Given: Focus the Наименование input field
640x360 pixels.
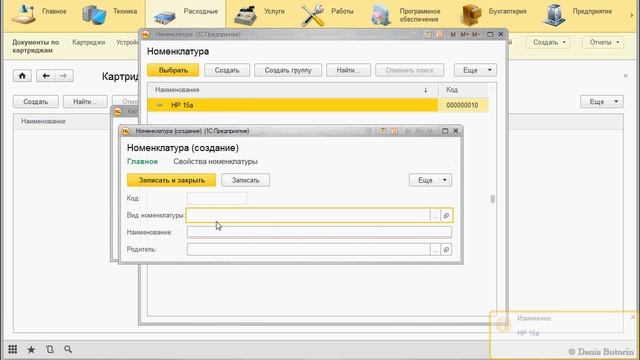Looking at the screenshot, I should (319, 232).
